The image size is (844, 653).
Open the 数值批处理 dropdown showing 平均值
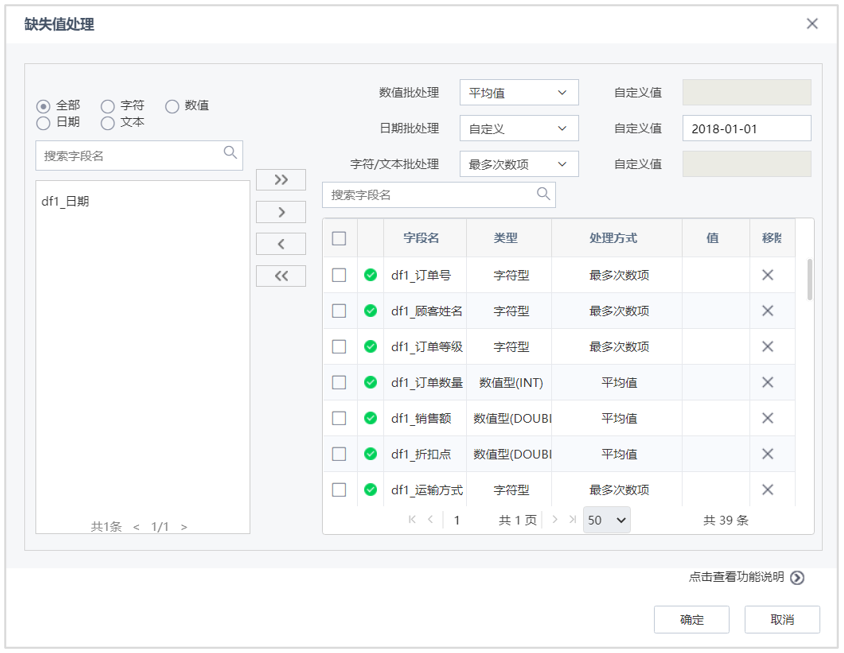pos(518,92)
